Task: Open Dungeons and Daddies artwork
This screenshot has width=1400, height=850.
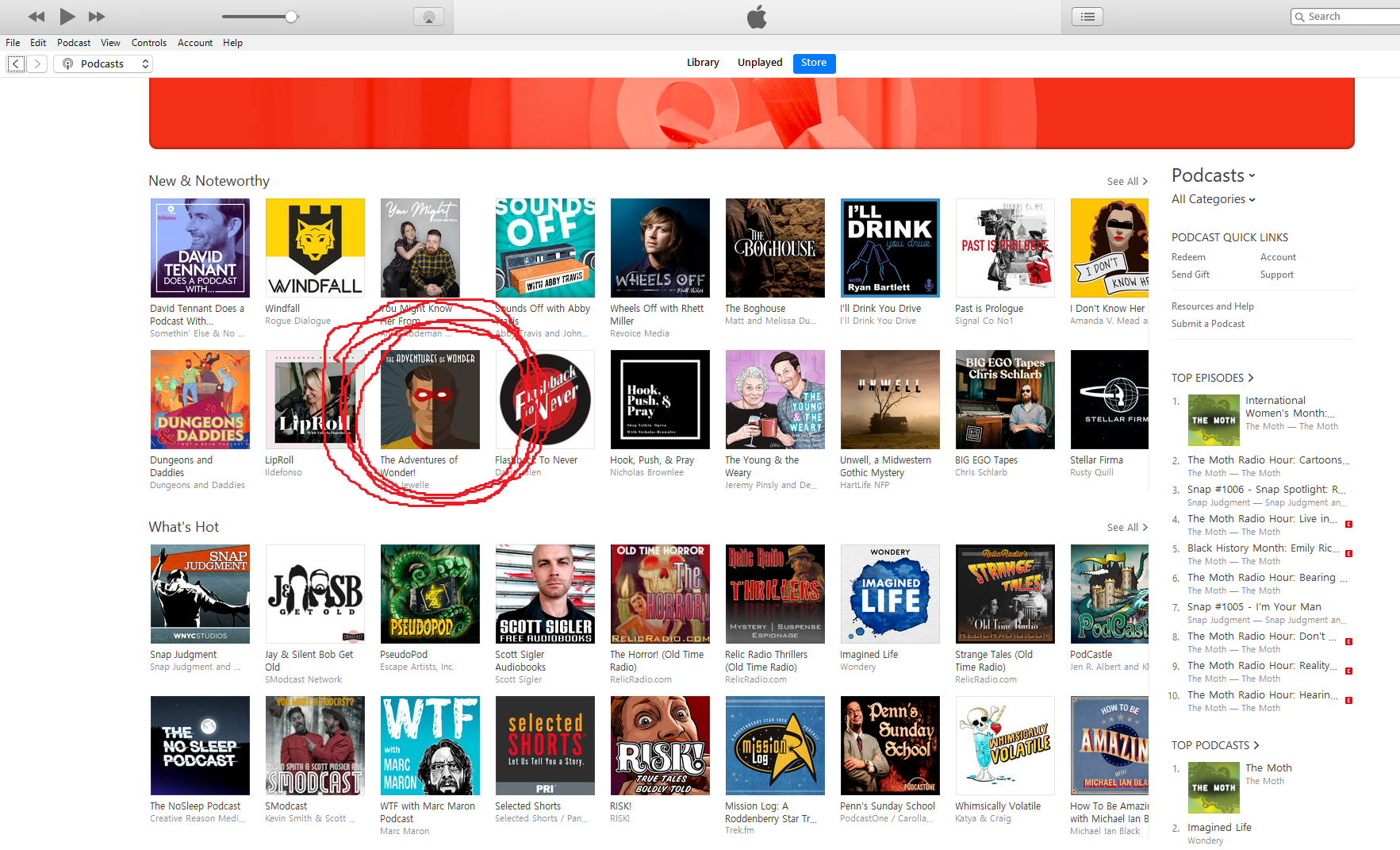Action: (x=200, y=399)
